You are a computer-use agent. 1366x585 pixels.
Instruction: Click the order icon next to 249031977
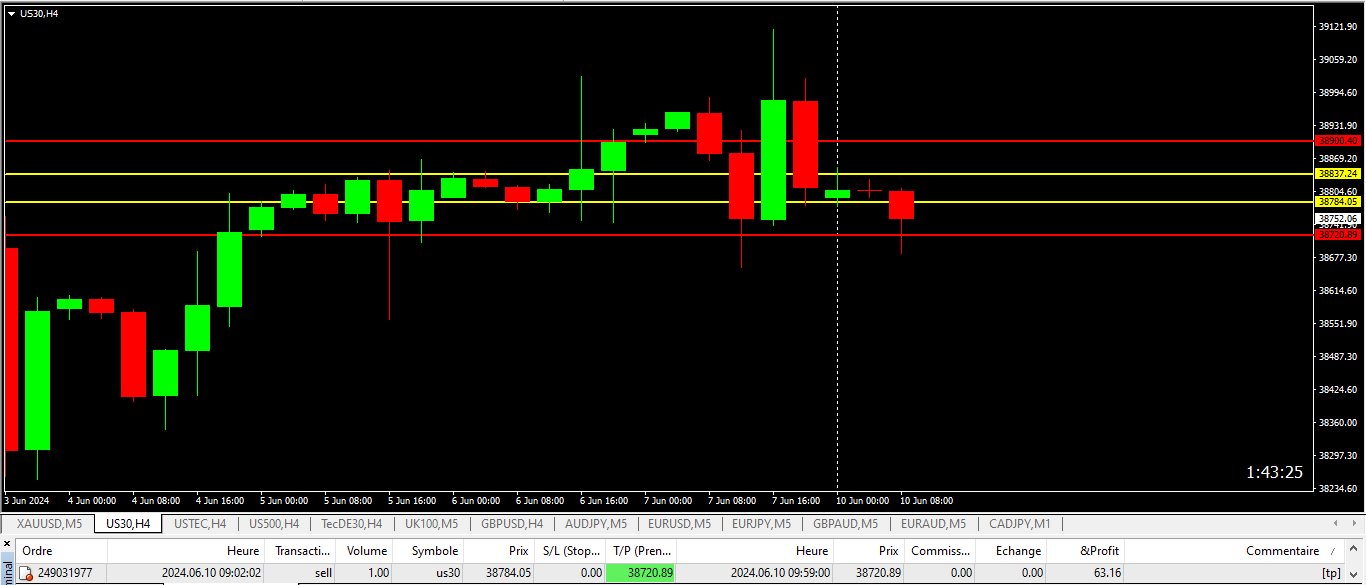[27, 573]
